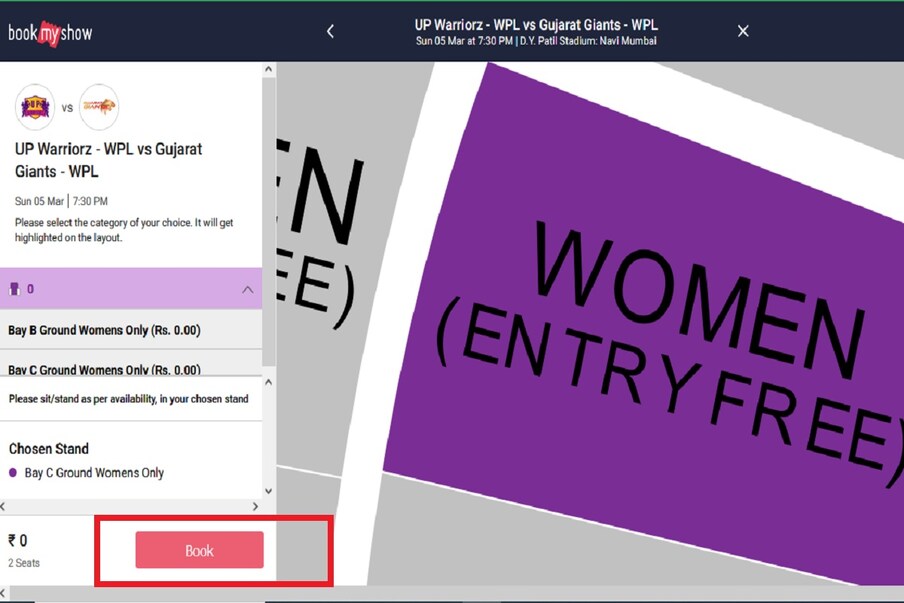Click the page bottom scroll left arrow

click(3, 593)
